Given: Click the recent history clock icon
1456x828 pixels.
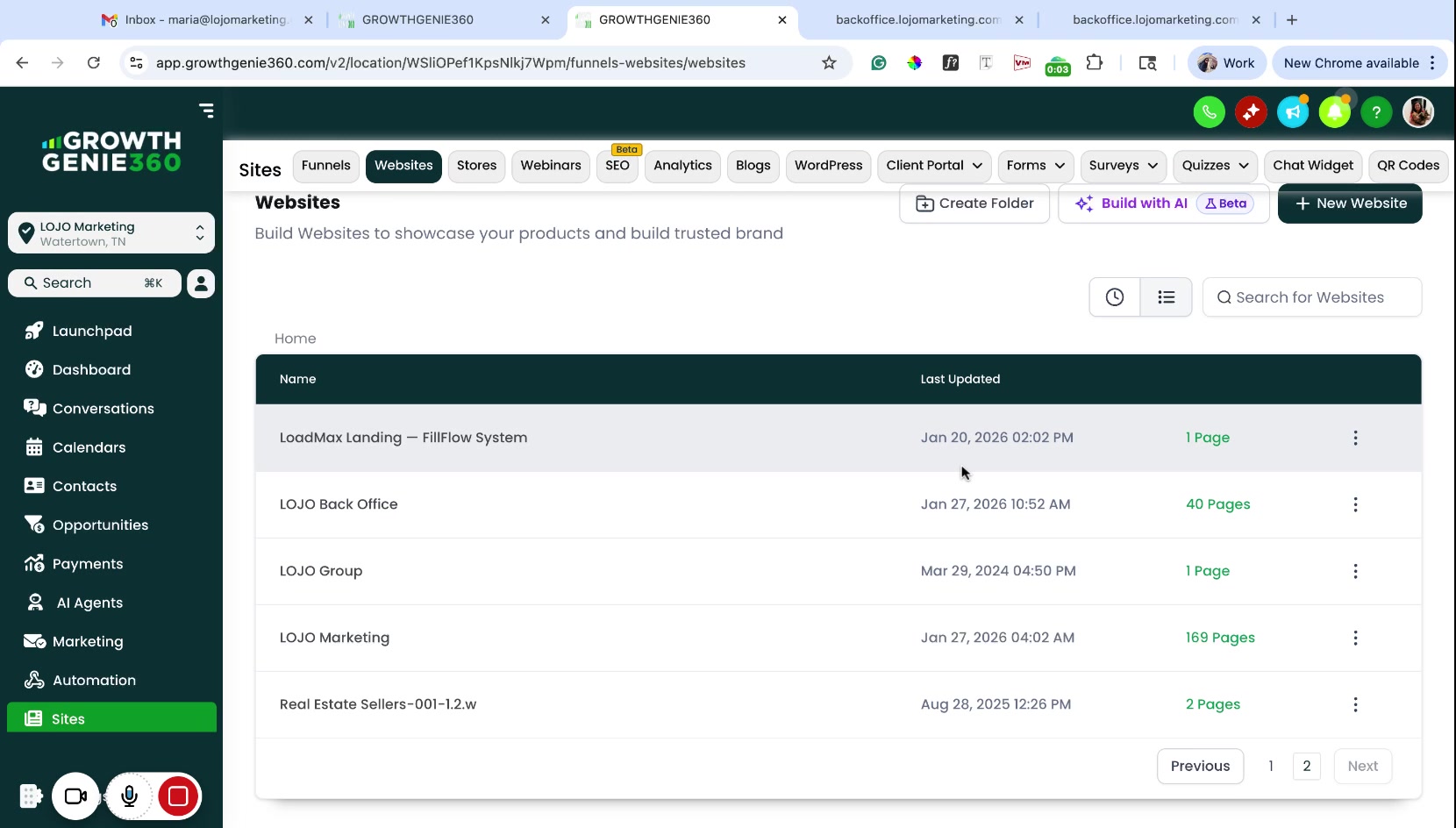Looking at the screenshot, I should [x=1115, y=297].
